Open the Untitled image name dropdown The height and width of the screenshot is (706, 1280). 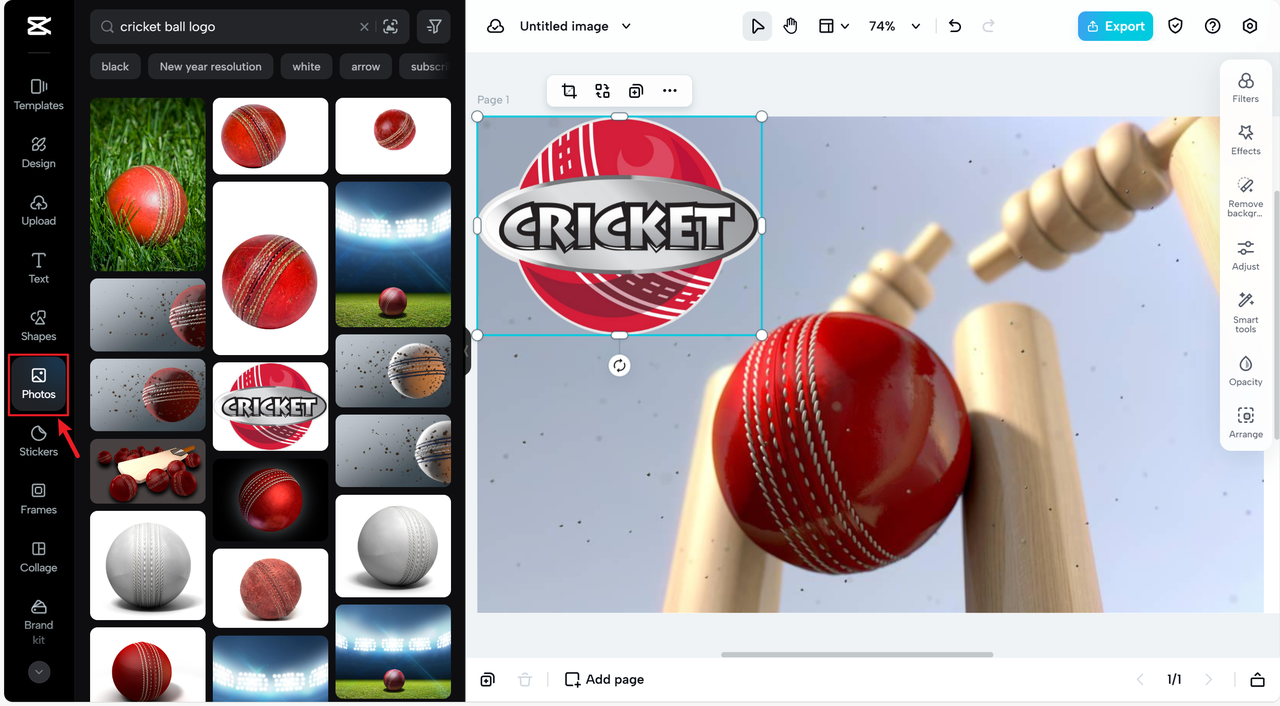click(575, 27)
